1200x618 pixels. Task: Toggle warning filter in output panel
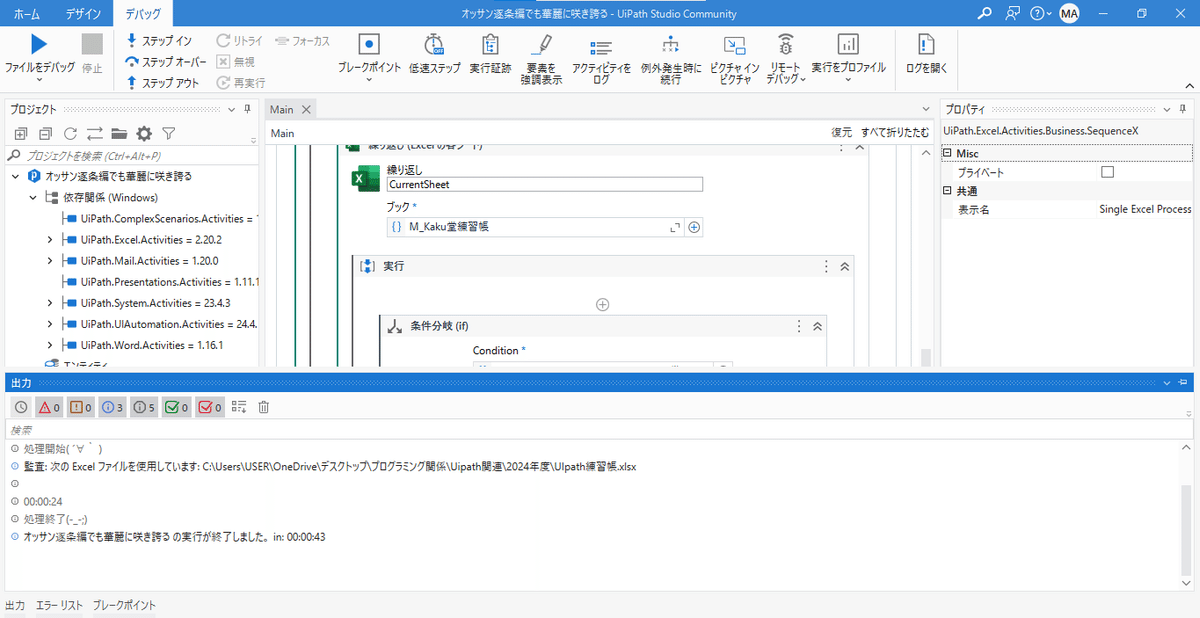81,407
